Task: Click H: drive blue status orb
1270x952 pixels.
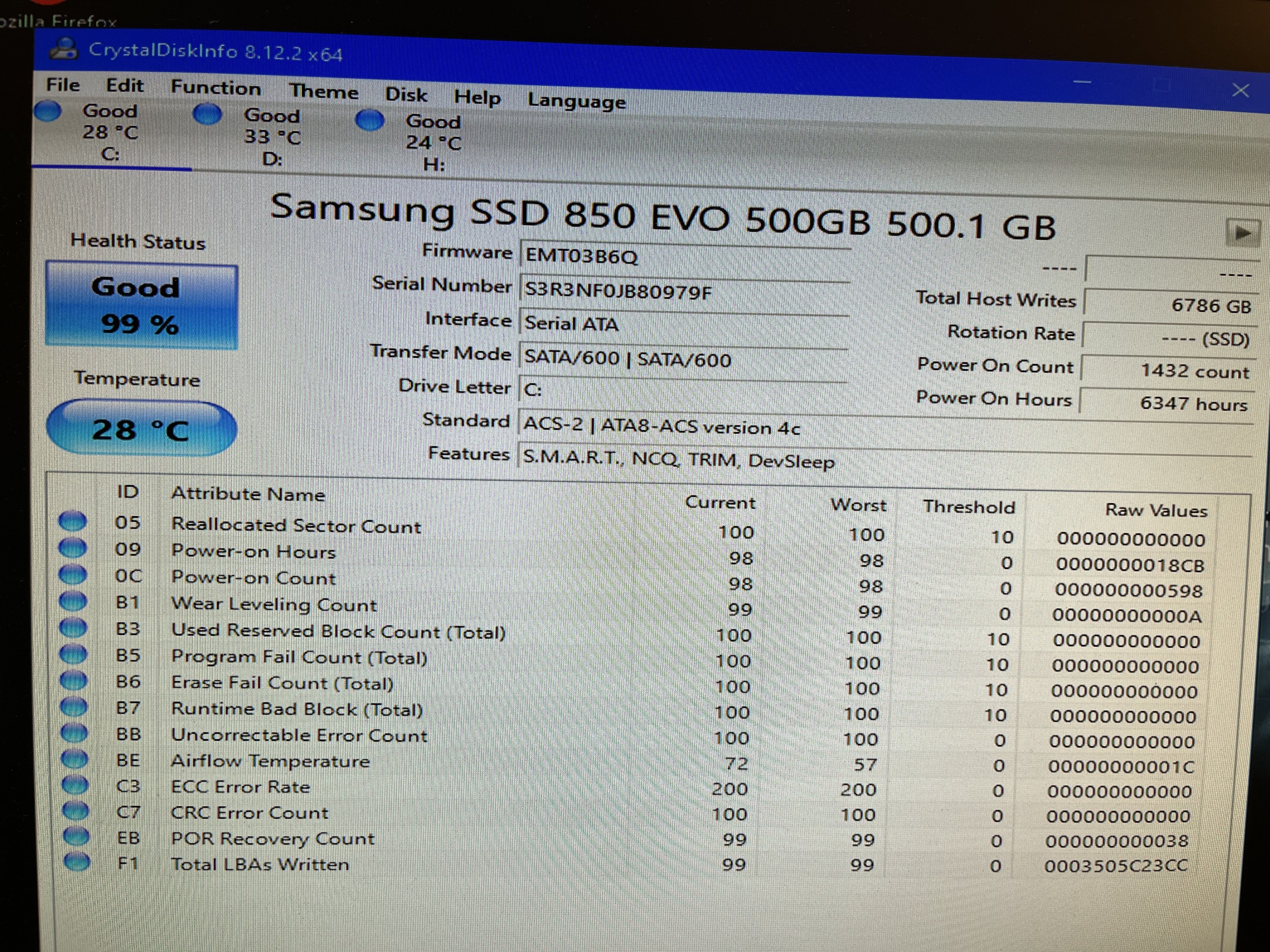Action: 370,121
